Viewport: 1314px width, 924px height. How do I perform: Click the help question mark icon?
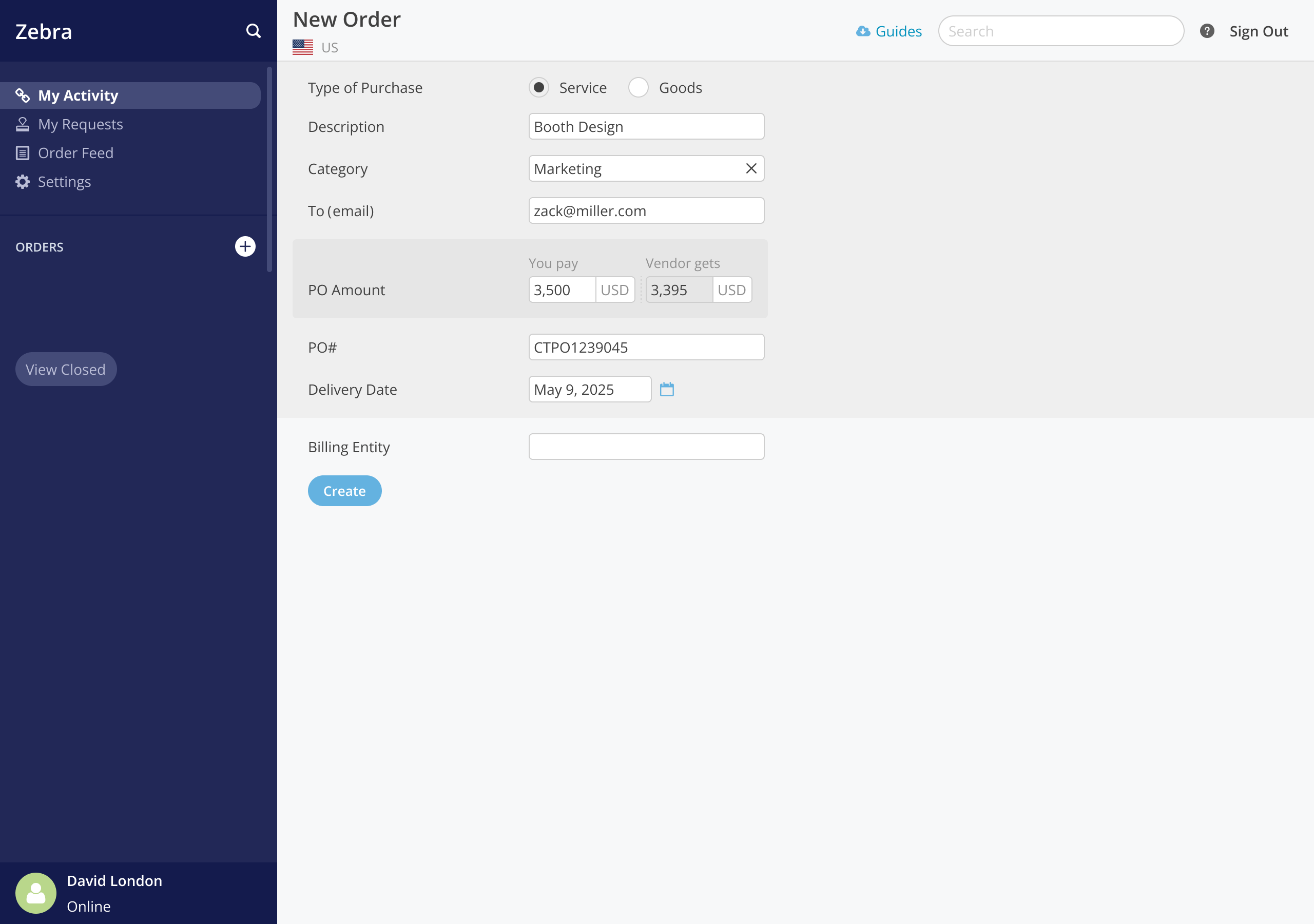point(1207,31)
